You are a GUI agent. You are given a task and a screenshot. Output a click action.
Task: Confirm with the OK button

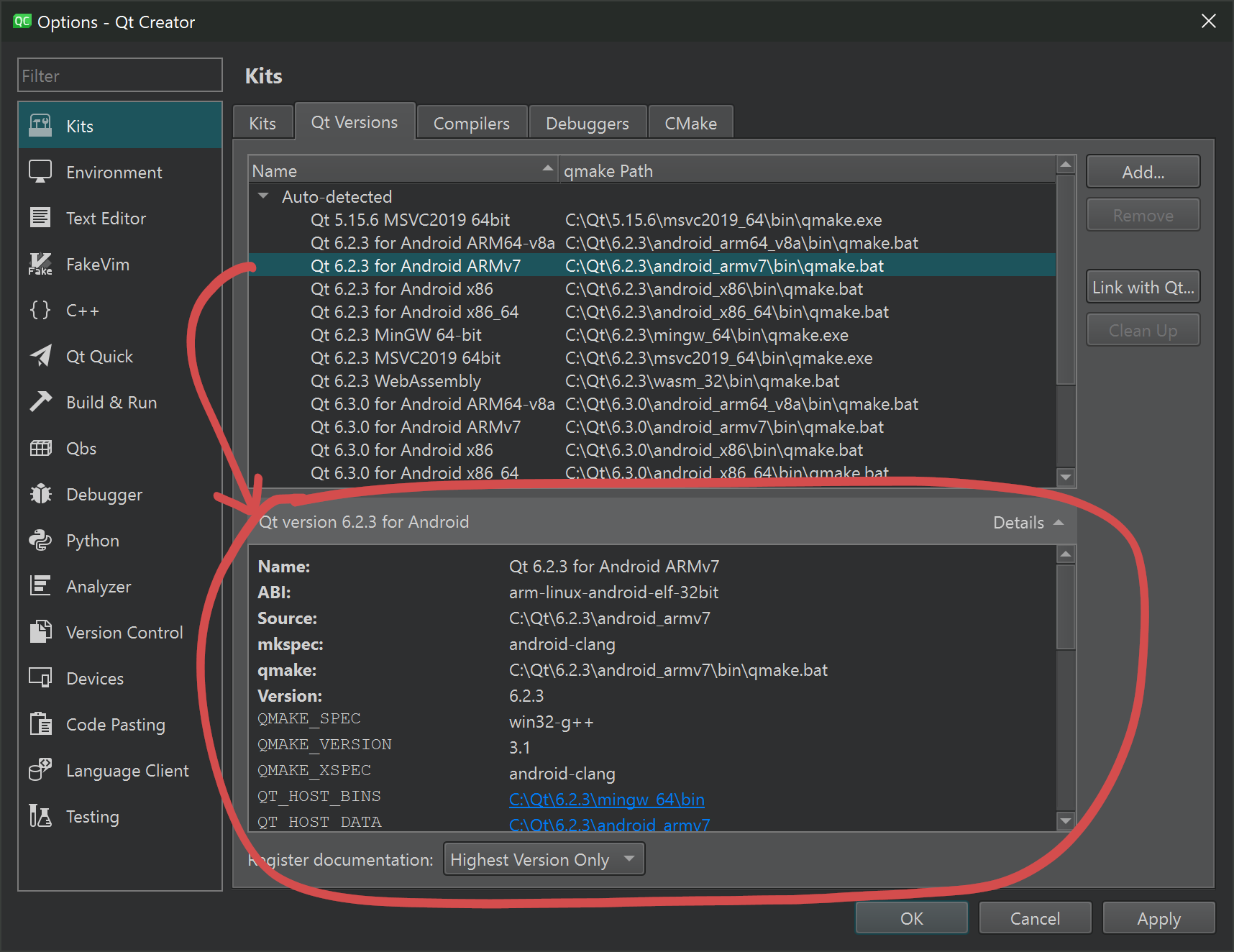click(912, 918)
